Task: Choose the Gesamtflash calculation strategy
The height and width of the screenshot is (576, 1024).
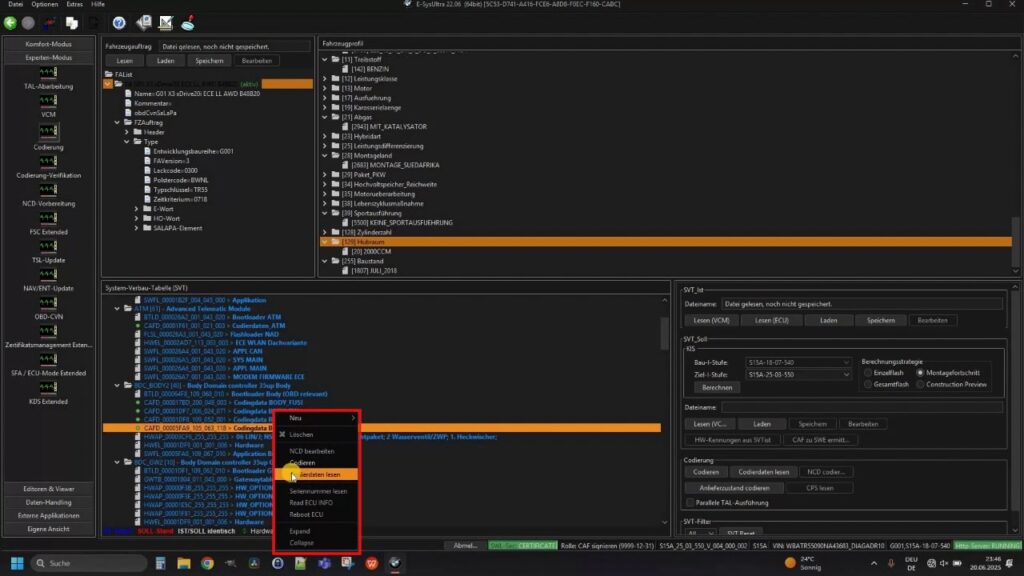Action: [867, 384]
